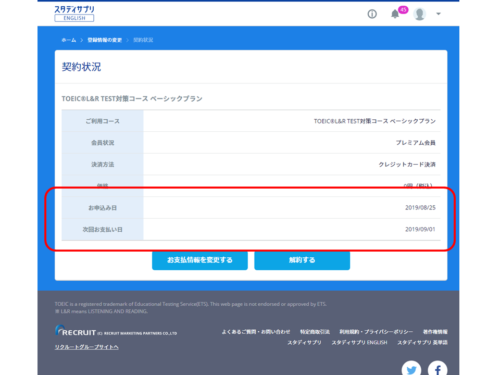This screenshot has height=375, width=500.
Task: Go to ホーム in the breadcrumb
Action: tap(69, 40)
